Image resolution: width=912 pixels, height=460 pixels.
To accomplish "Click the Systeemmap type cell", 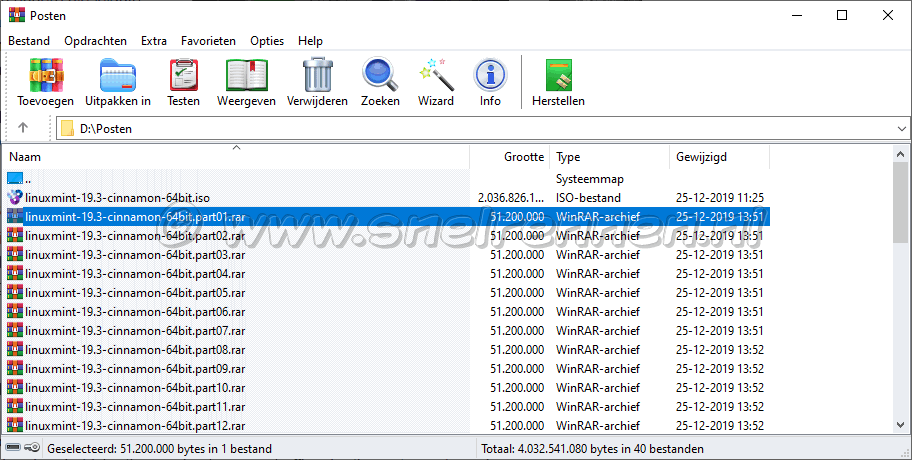I will coord(590,179).
